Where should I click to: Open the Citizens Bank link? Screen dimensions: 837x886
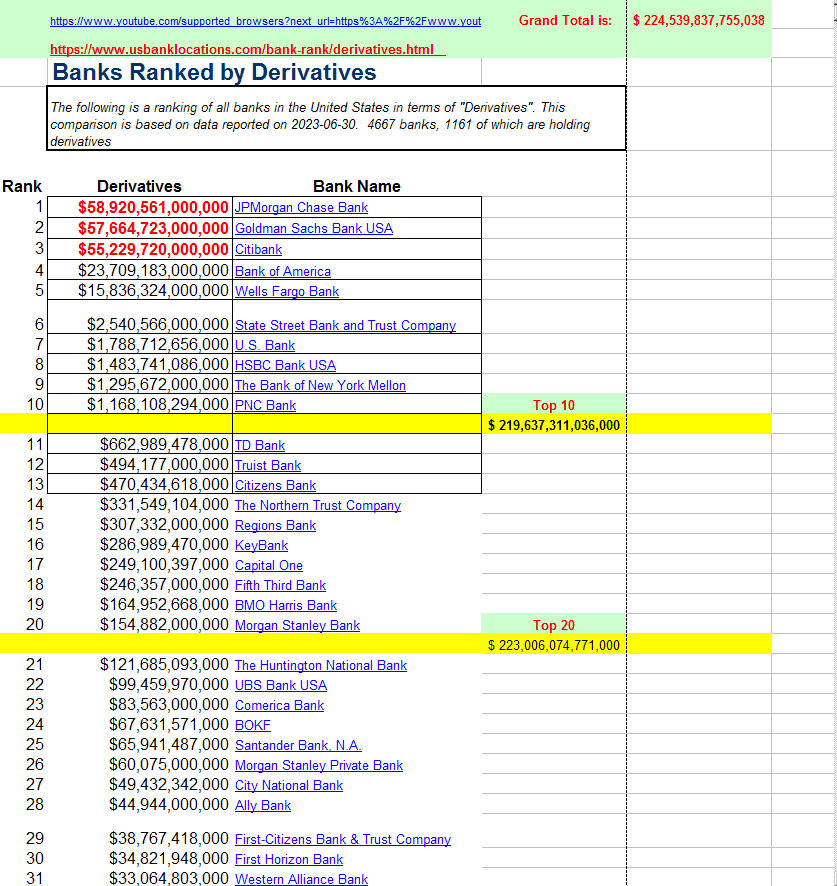tap(275, 485)
